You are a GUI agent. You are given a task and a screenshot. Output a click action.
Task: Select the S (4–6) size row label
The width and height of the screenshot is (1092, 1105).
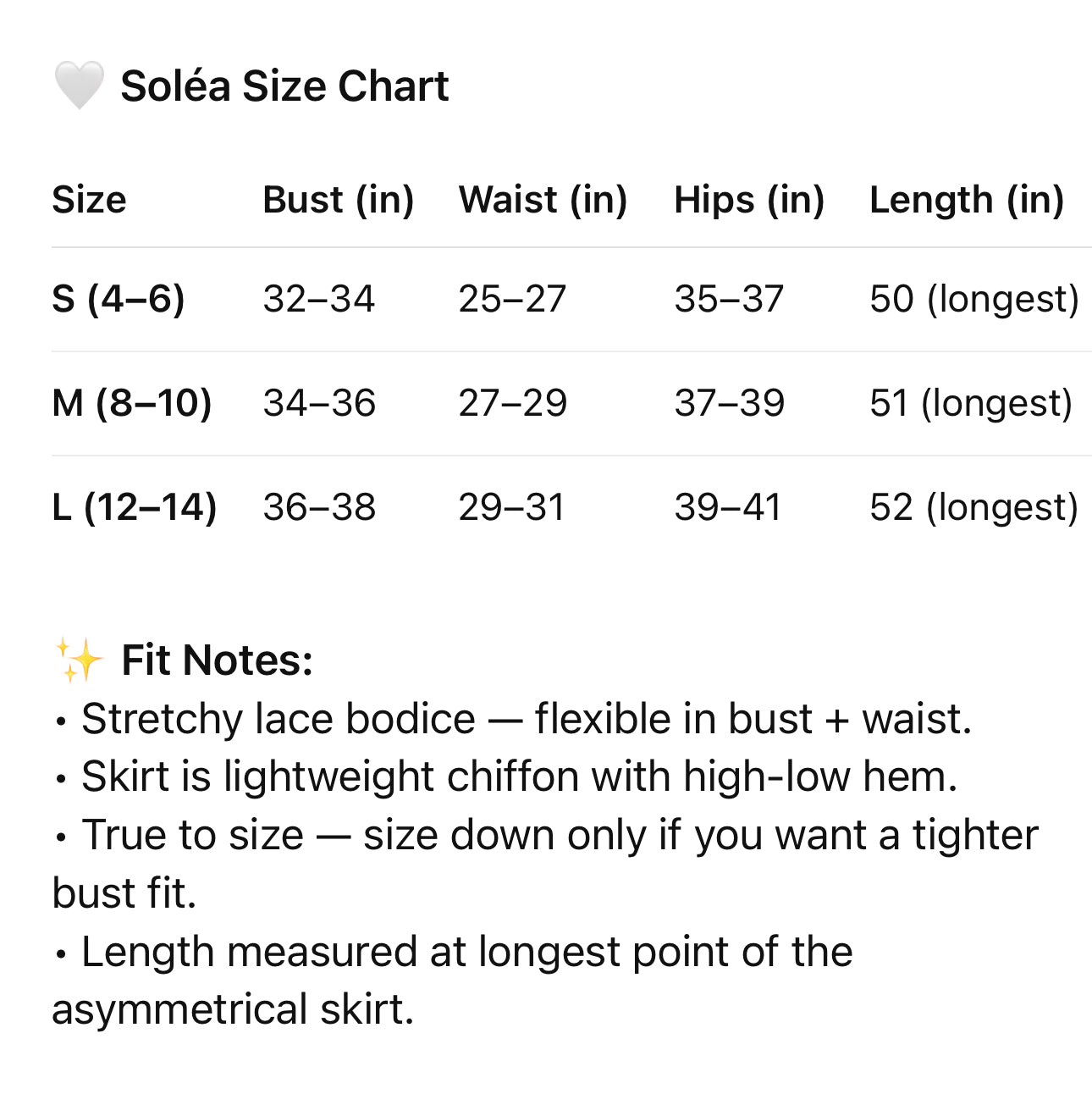[119, 299]
